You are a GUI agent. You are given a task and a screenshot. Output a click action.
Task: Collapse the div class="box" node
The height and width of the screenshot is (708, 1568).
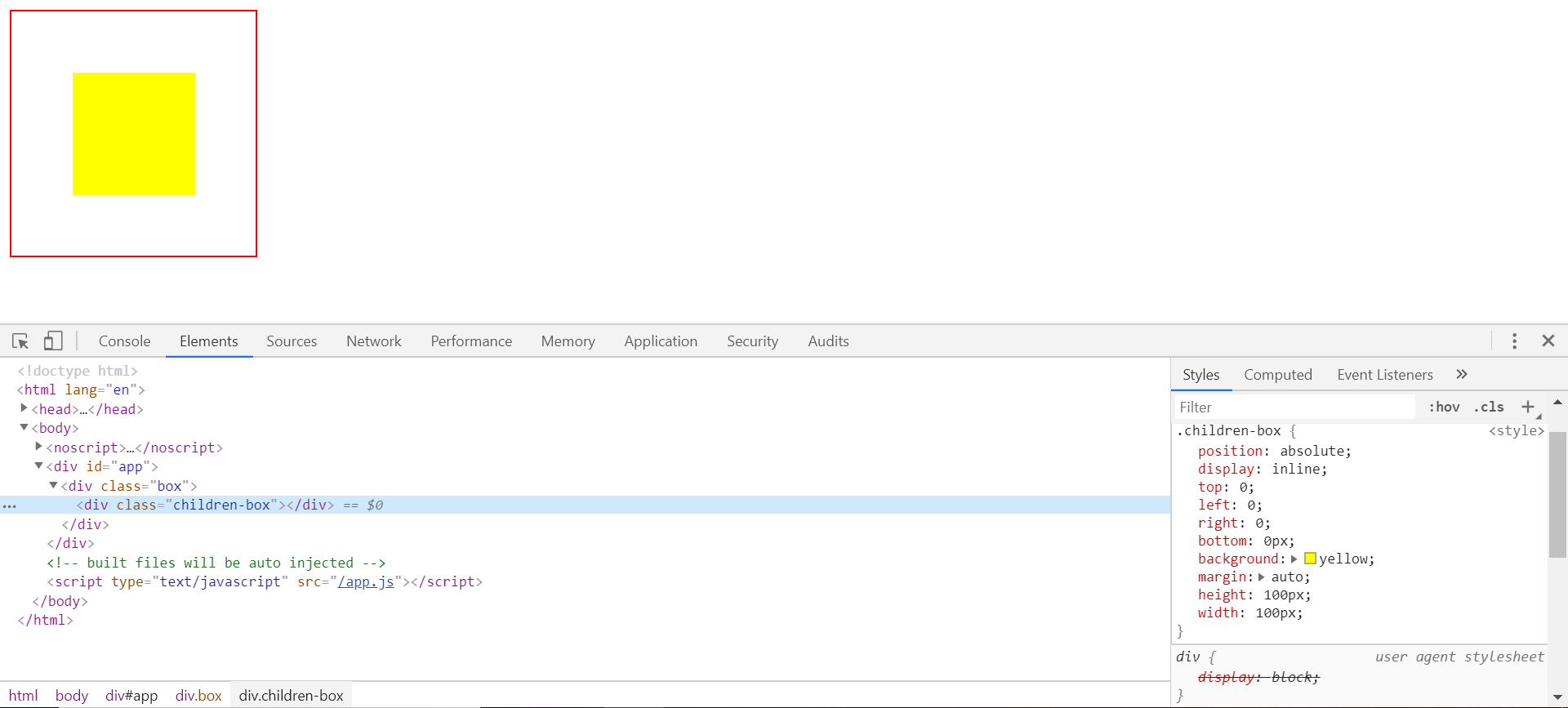click(x=53, y=485)
